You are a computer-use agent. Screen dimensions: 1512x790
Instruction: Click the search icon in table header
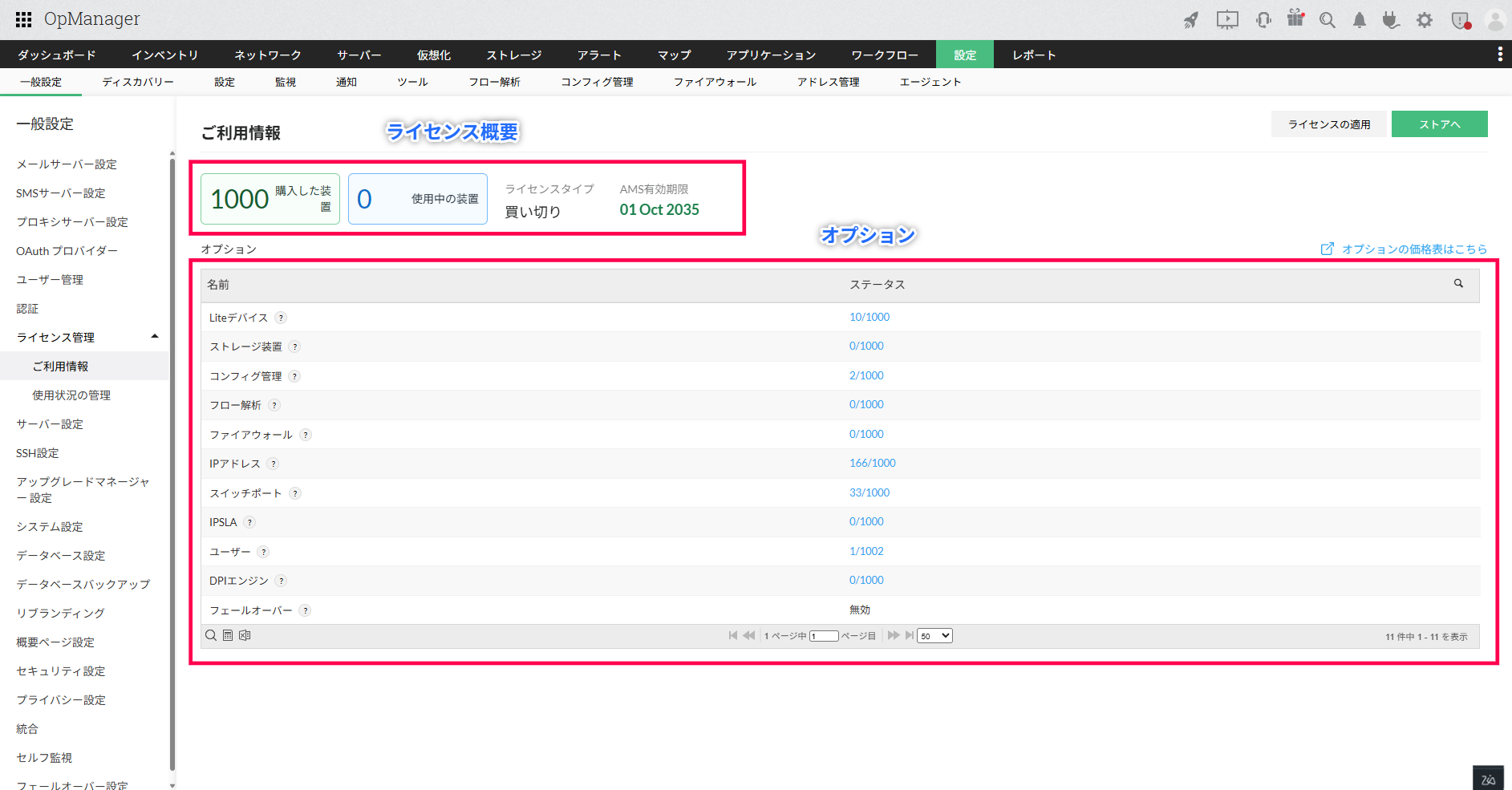tap(1458, 283)
